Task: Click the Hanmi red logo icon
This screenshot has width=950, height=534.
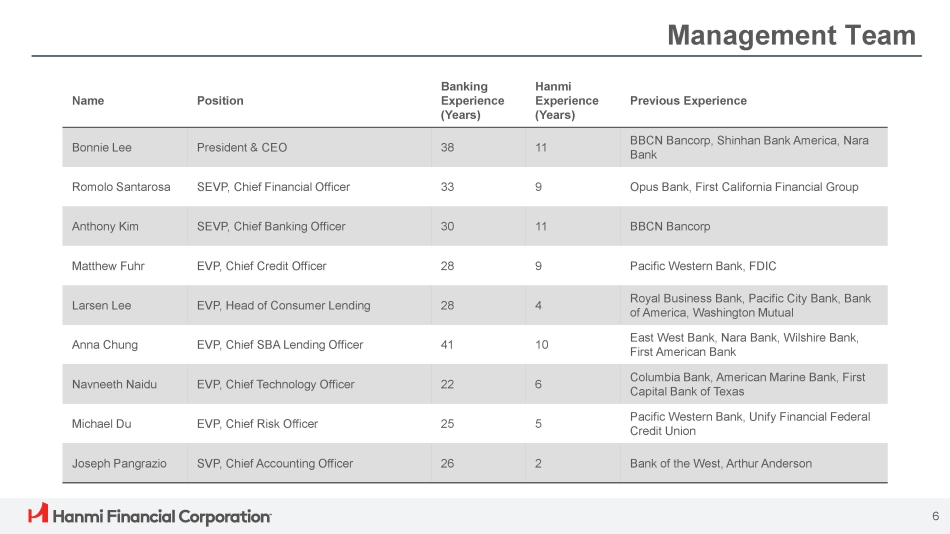Action: [38, 514]
